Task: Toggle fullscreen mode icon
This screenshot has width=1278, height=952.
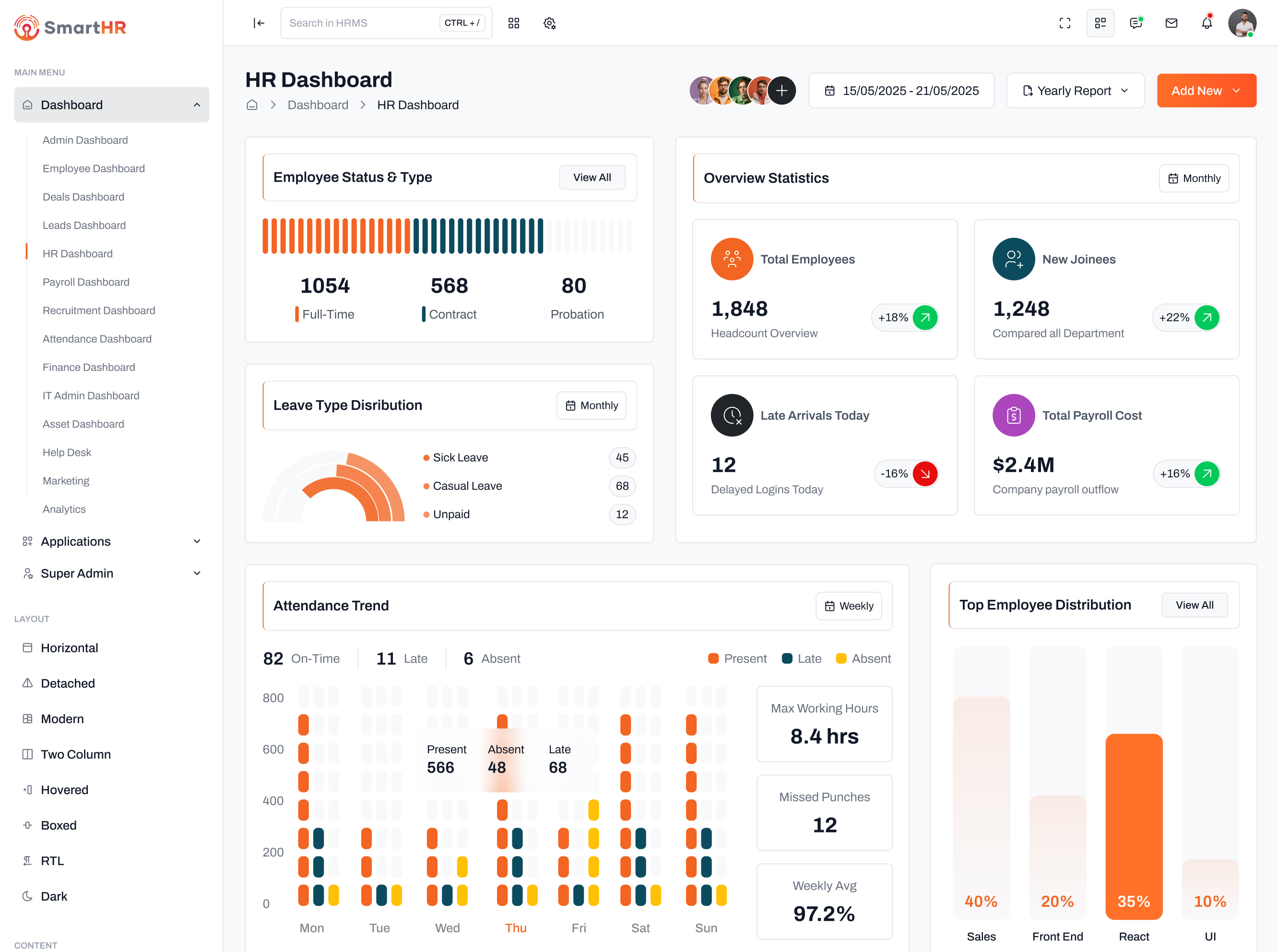Action: [1065, 23]
